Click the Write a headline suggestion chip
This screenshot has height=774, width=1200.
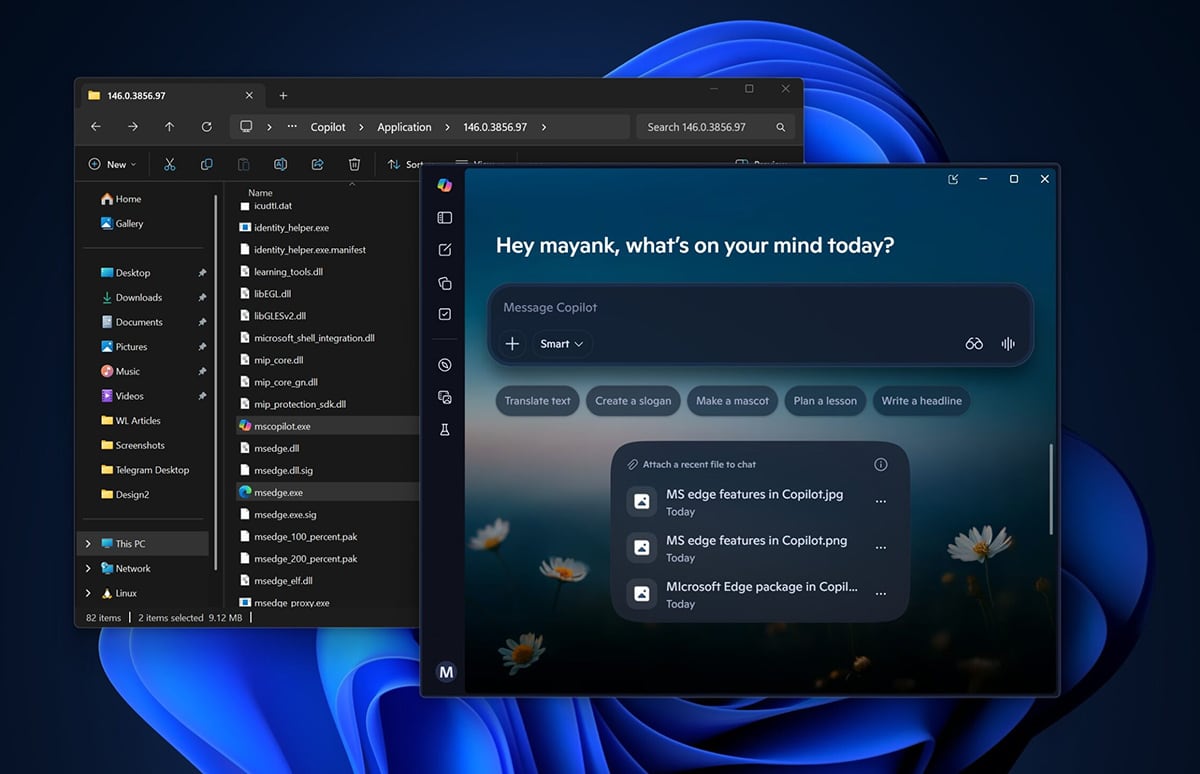click(921, 401)
